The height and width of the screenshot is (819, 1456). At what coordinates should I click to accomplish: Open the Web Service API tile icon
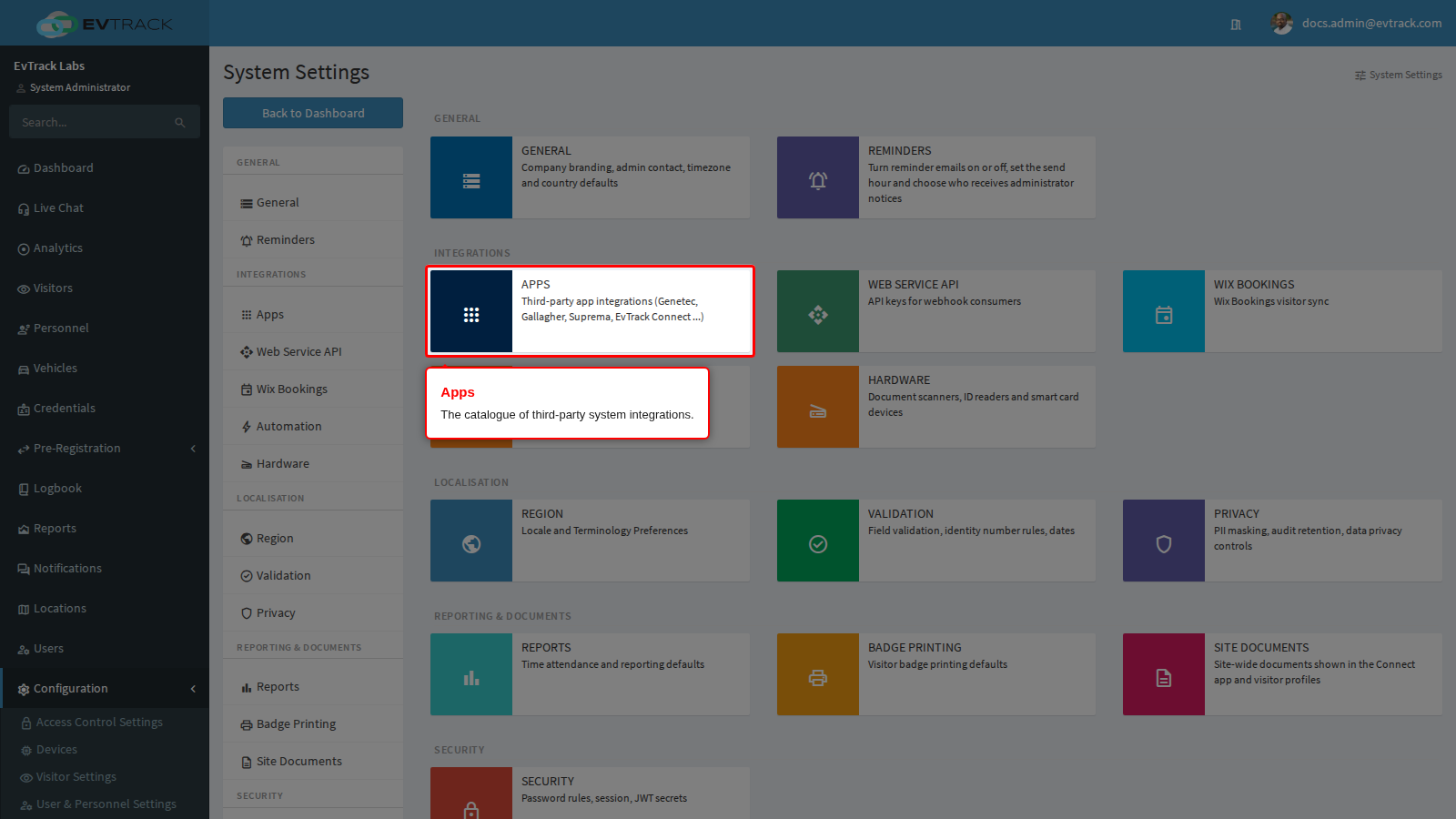tap(817, 311)
